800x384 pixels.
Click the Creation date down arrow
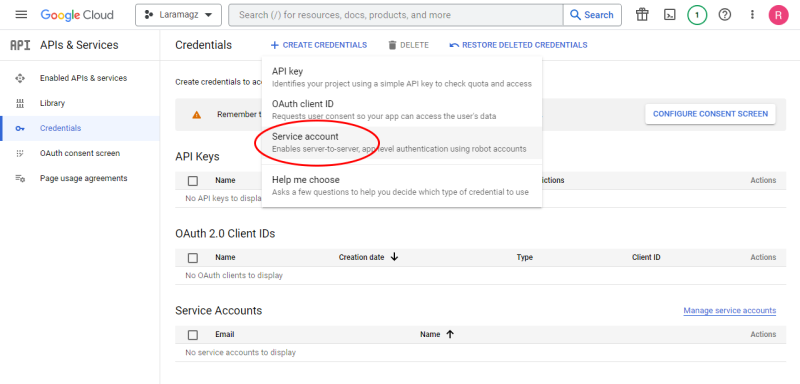(x=394, y=257)
